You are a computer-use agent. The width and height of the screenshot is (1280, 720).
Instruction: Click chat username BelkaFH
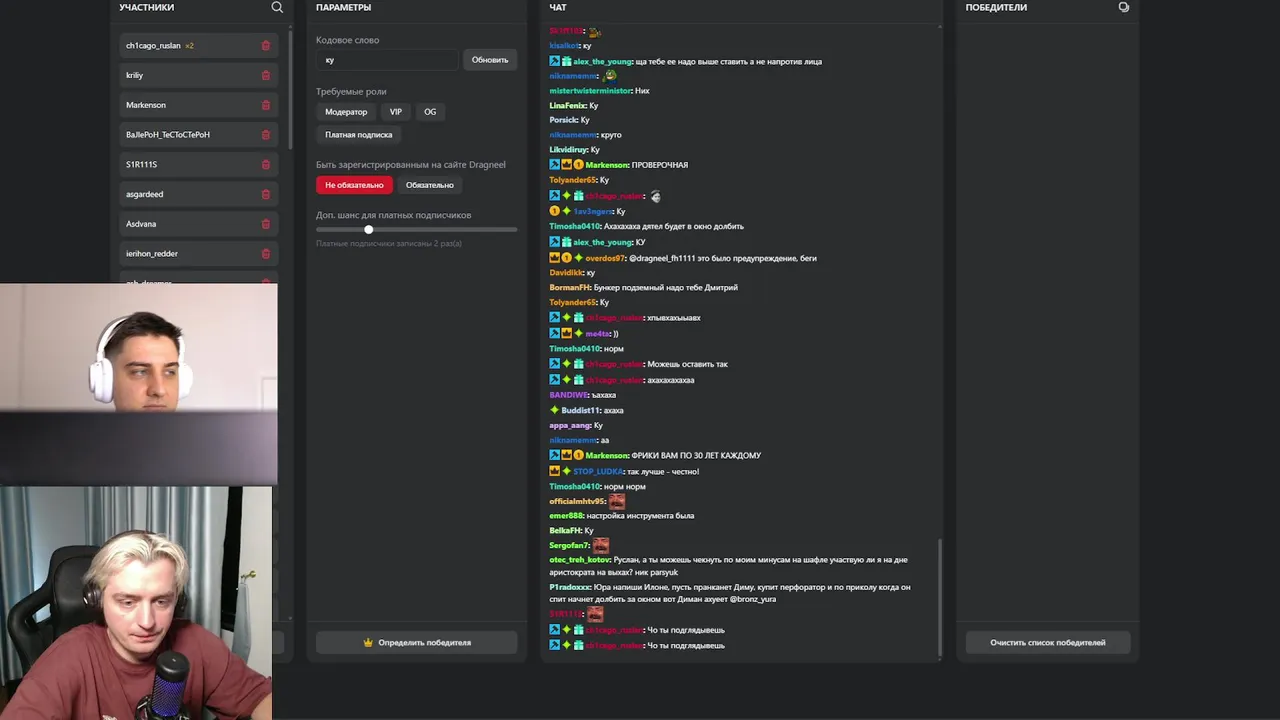[565, 530]
